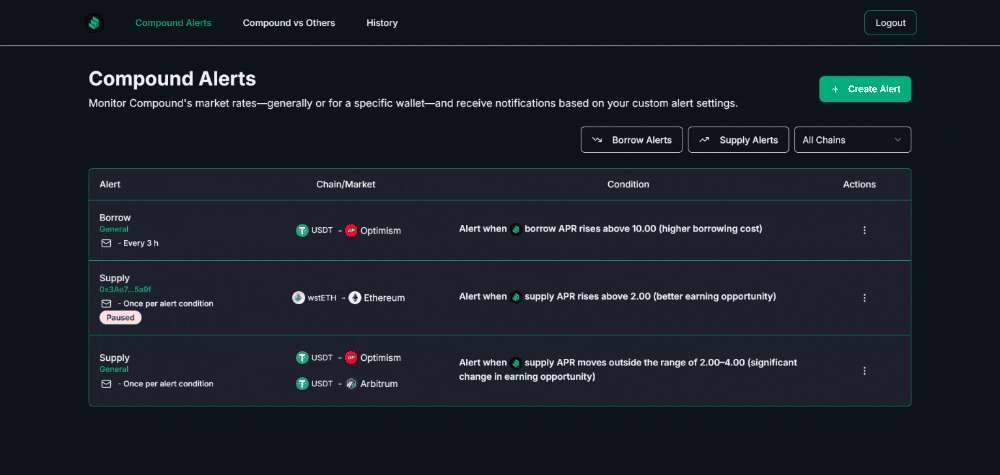Open the Compound Alerts tab
Image resolution: width=1000 pixels, height=475 pixels.
(x=173, y=23)
